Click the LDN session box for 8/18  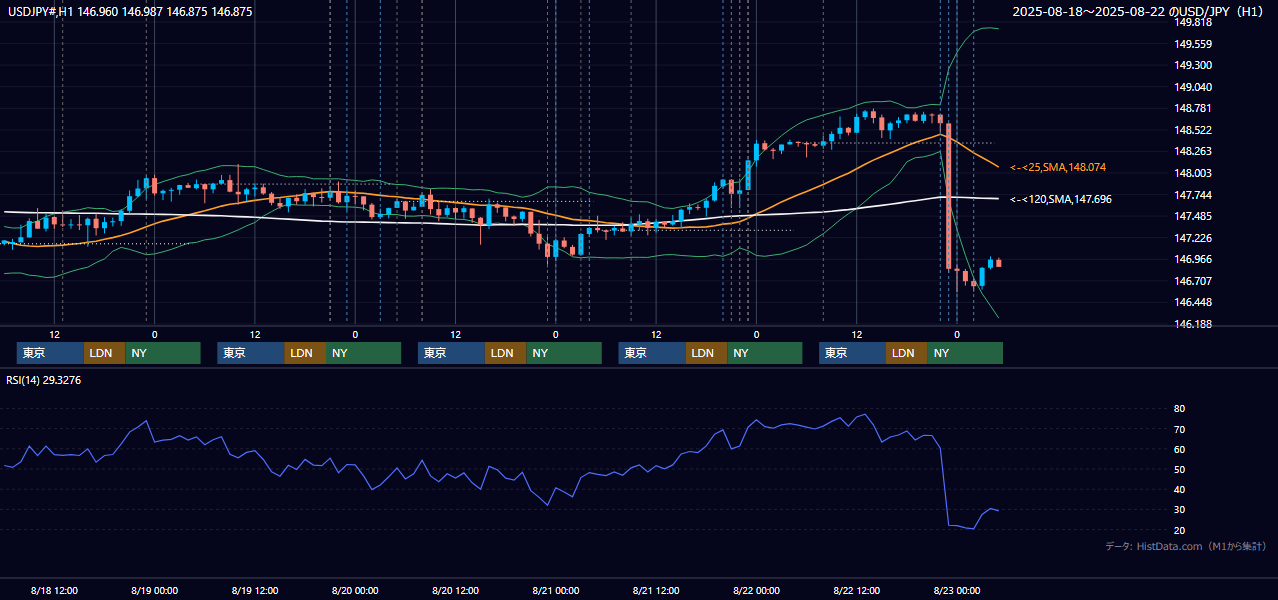(104, 353)
